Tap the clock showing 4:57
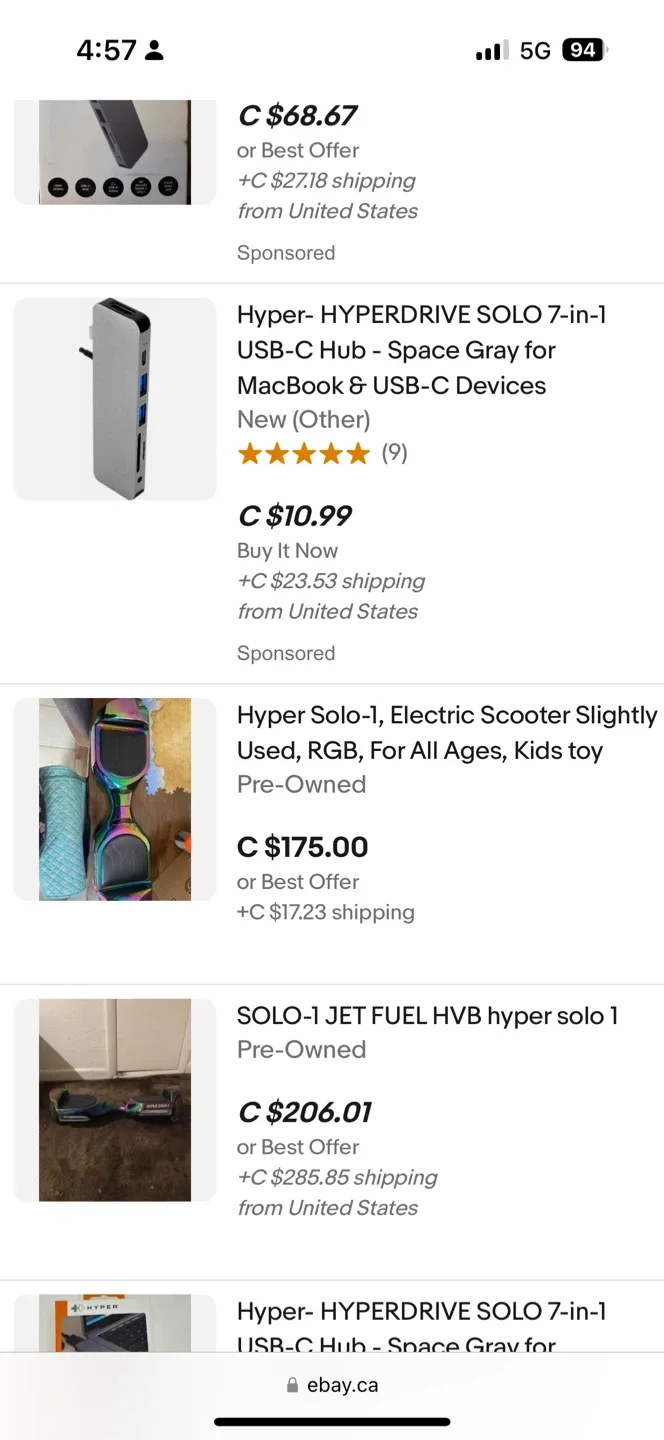 pyautogui.click(x=106, y=49)
